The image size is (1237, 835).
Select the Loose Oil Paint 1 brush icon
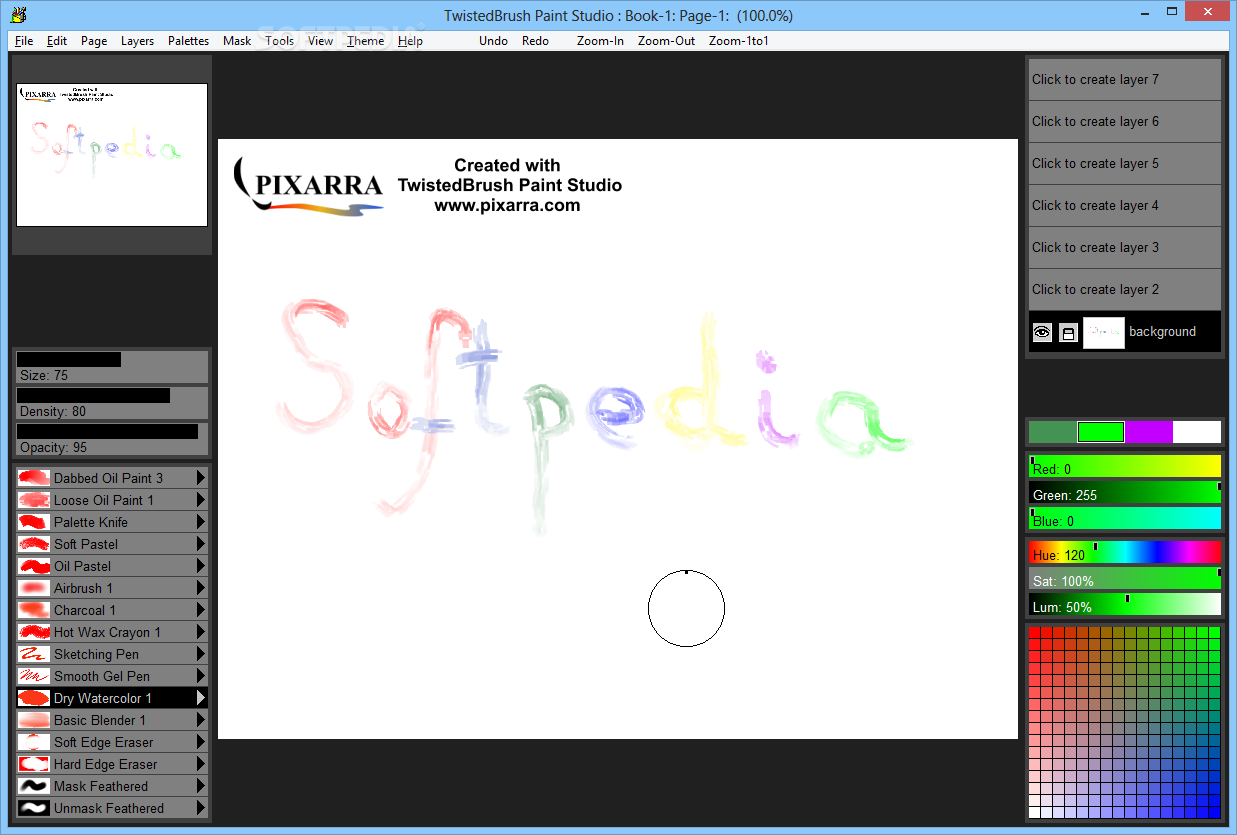(34, 500)
